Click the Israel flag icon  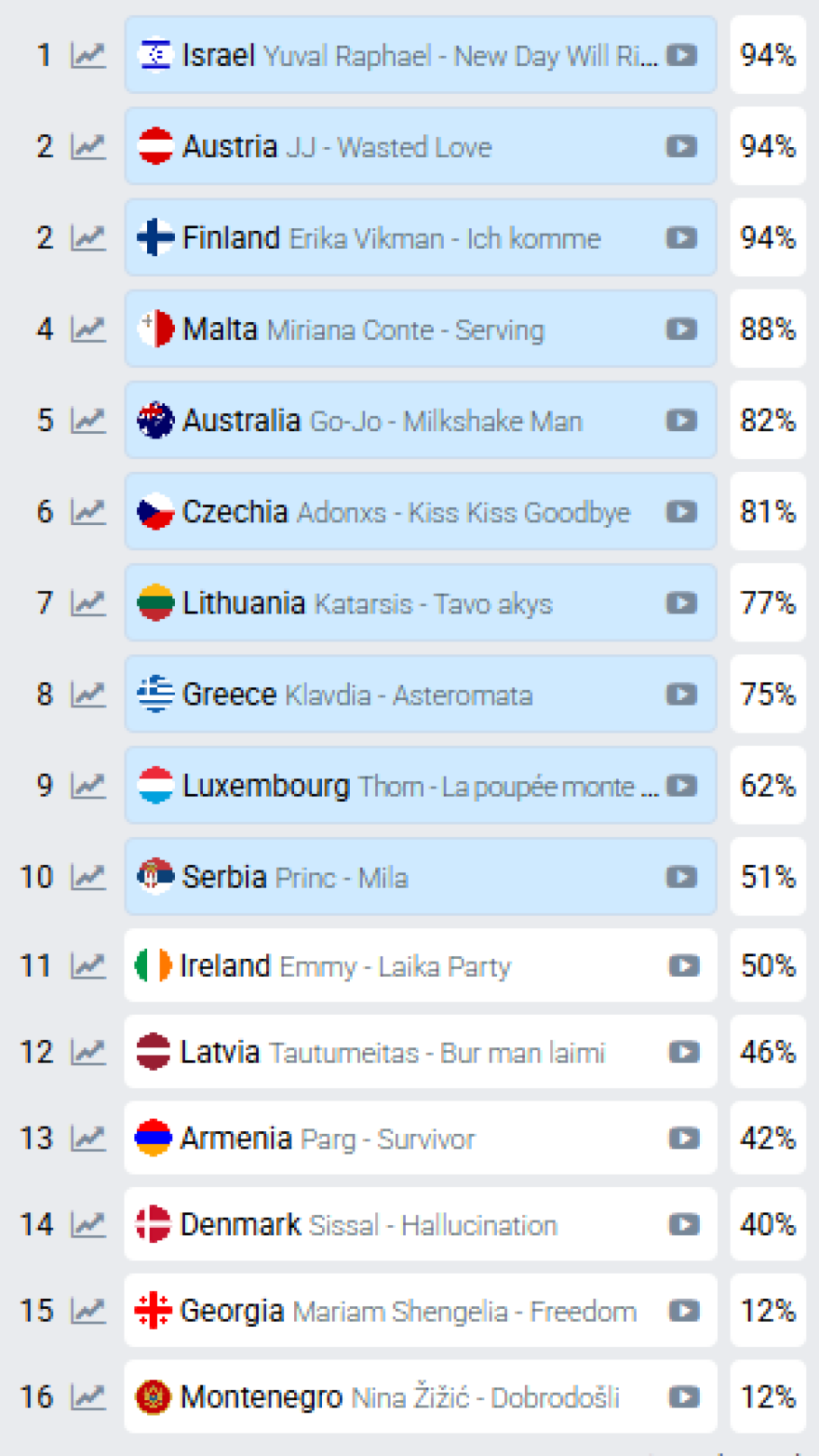click(154, 56)
